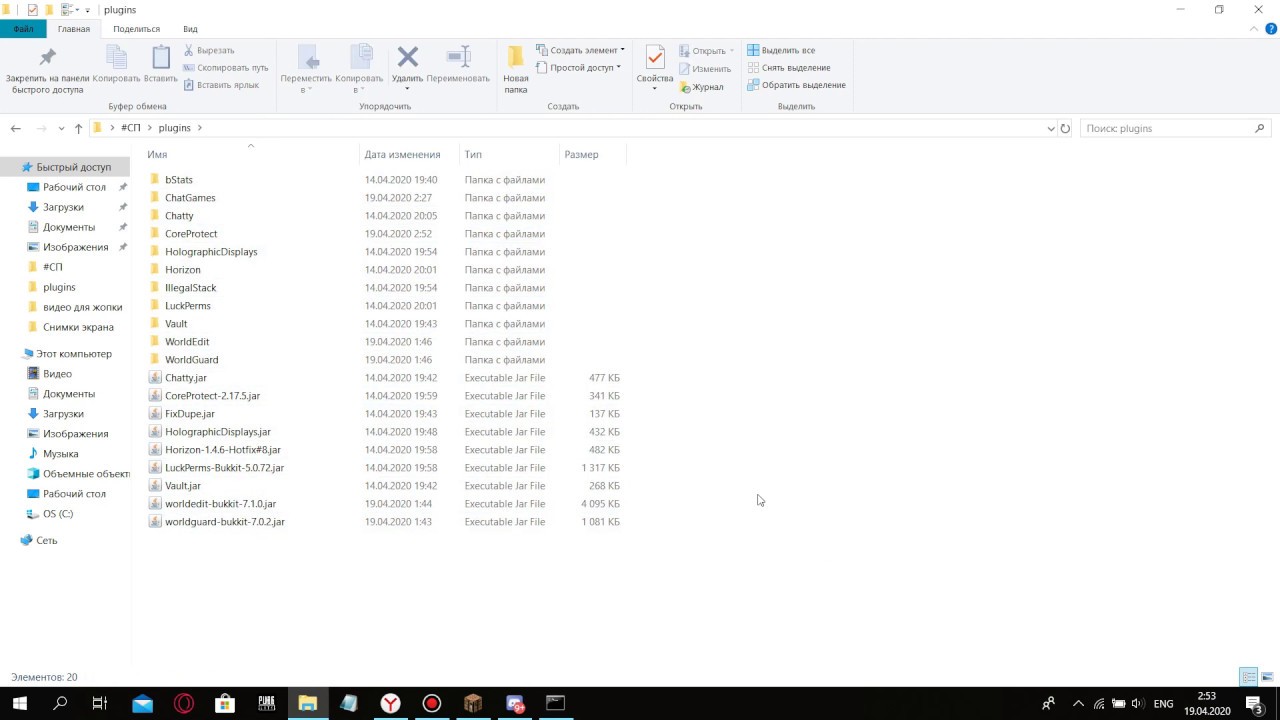Select the CoreProtect folder

[x=191, y=234]
